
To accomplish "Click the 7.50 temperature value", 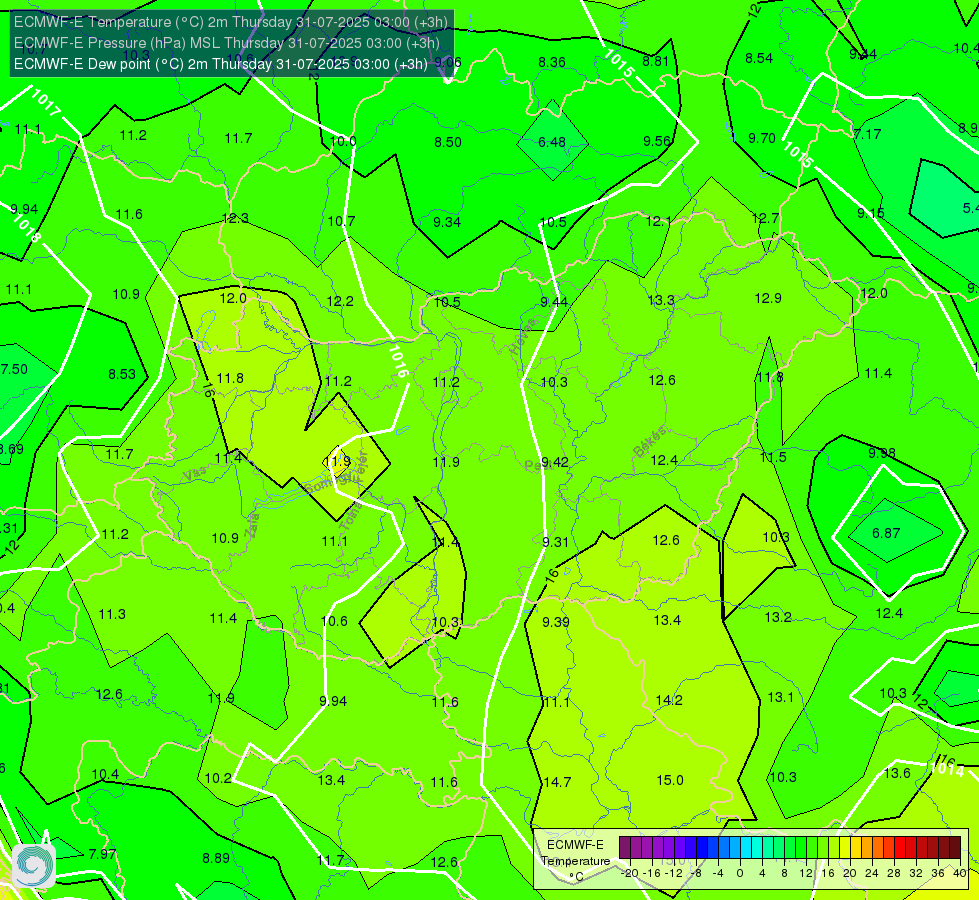I will point(14,369).
